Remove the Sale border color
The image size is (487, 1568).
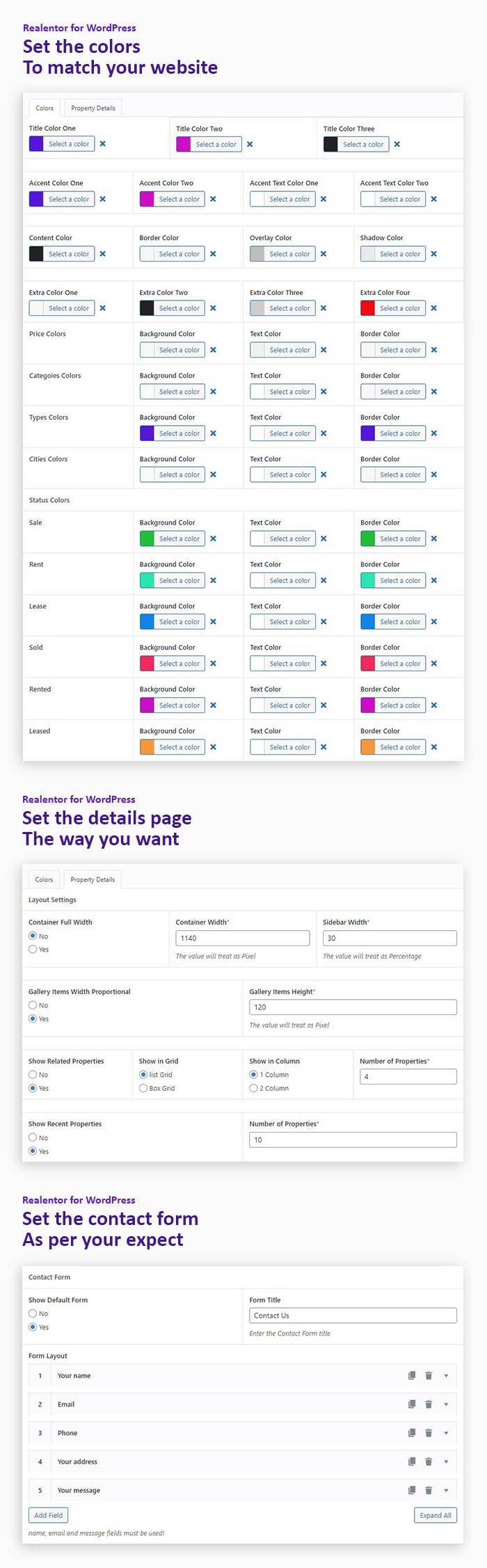pos(434,538)
